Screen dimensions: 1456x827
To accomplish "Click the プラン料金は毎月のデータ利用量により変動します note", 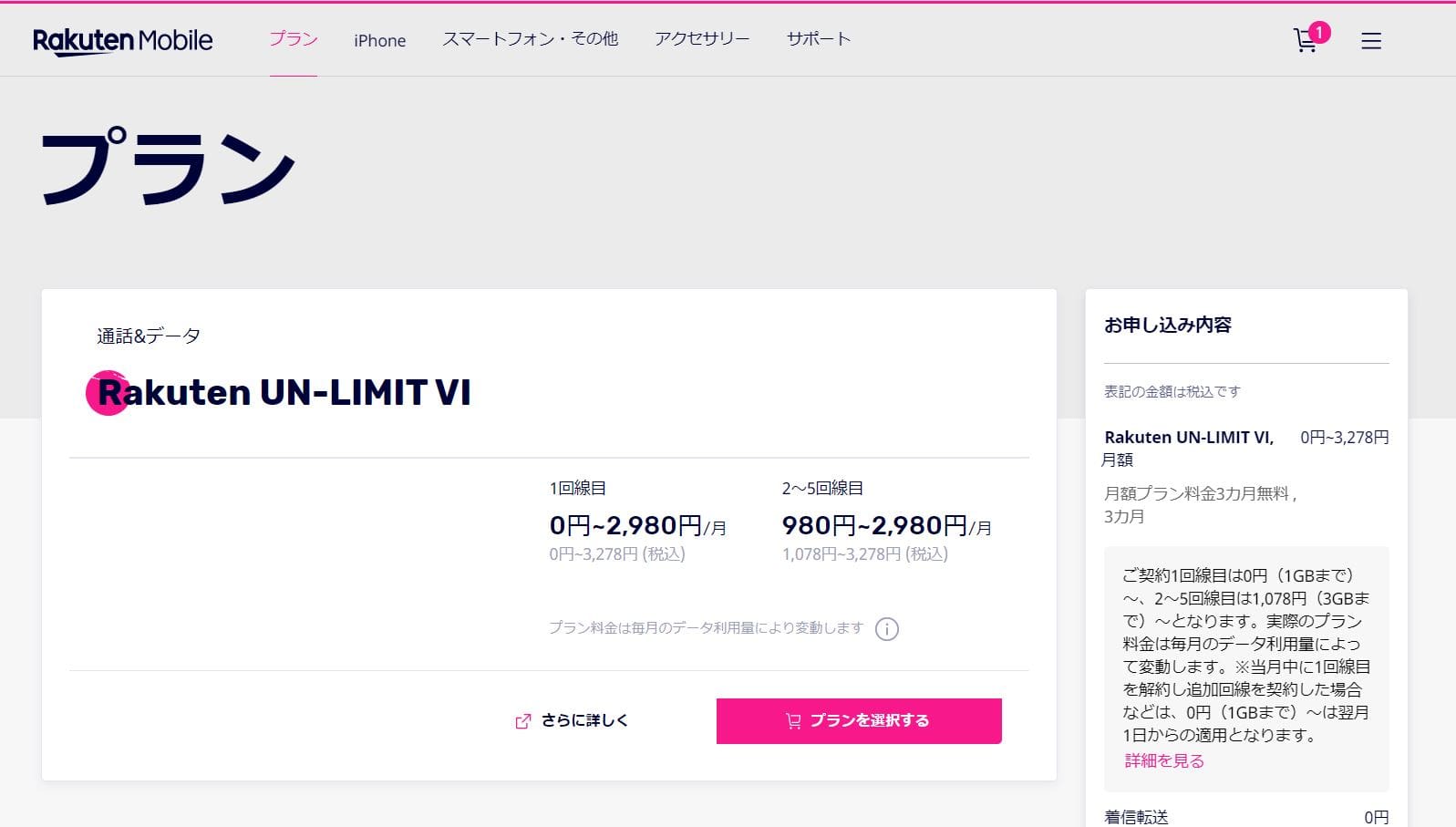I will 706,628.
